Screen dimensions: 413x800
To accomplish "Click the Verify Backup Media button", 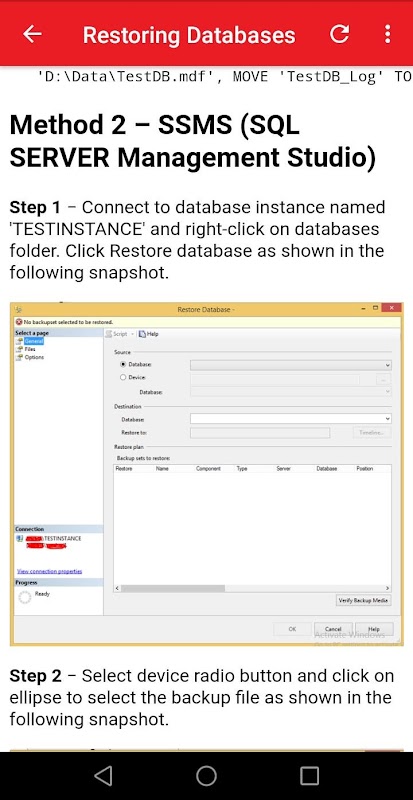I will [363, 601].
